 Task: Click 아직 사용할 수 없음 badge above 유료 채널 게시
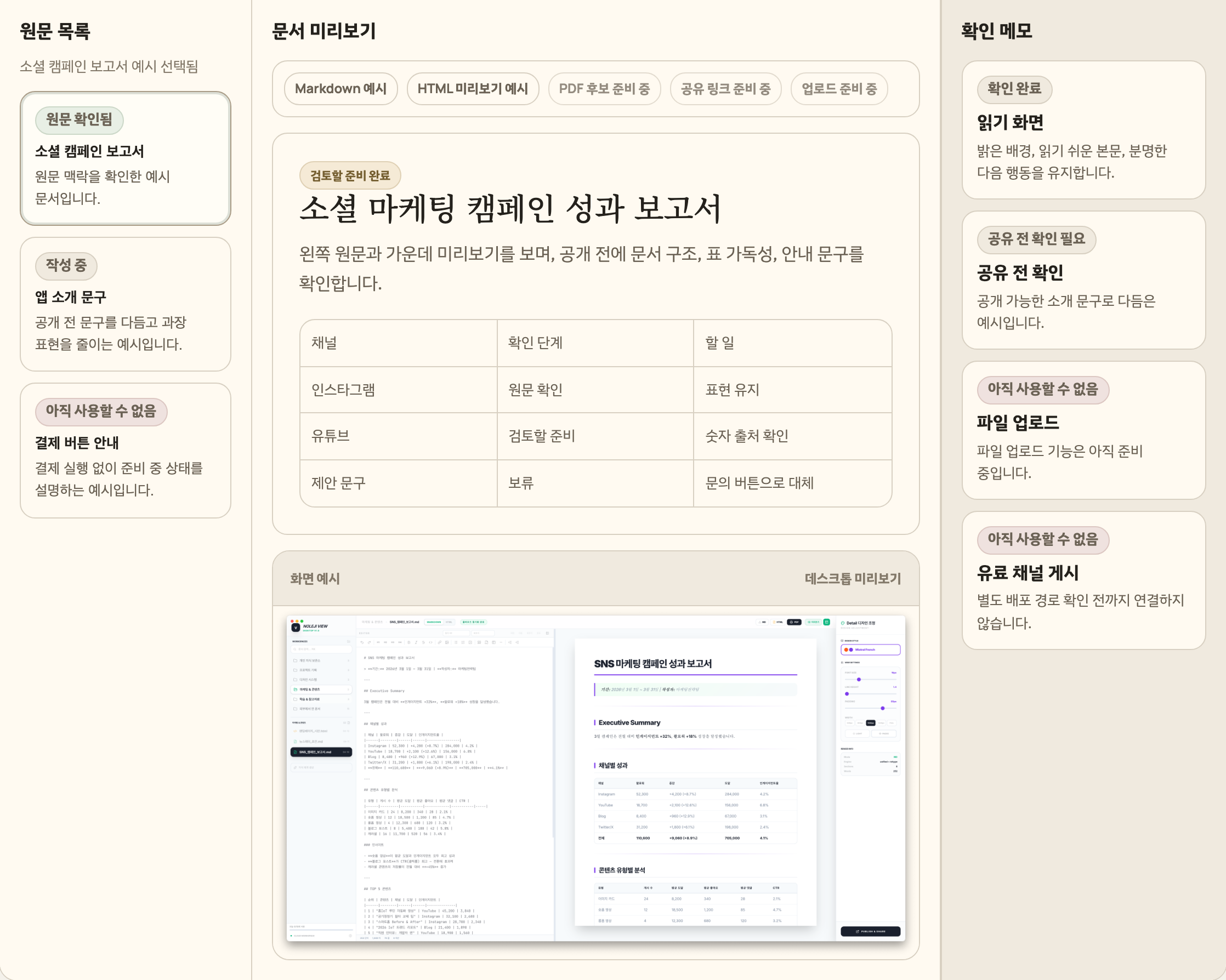(x=1042, y=539)
